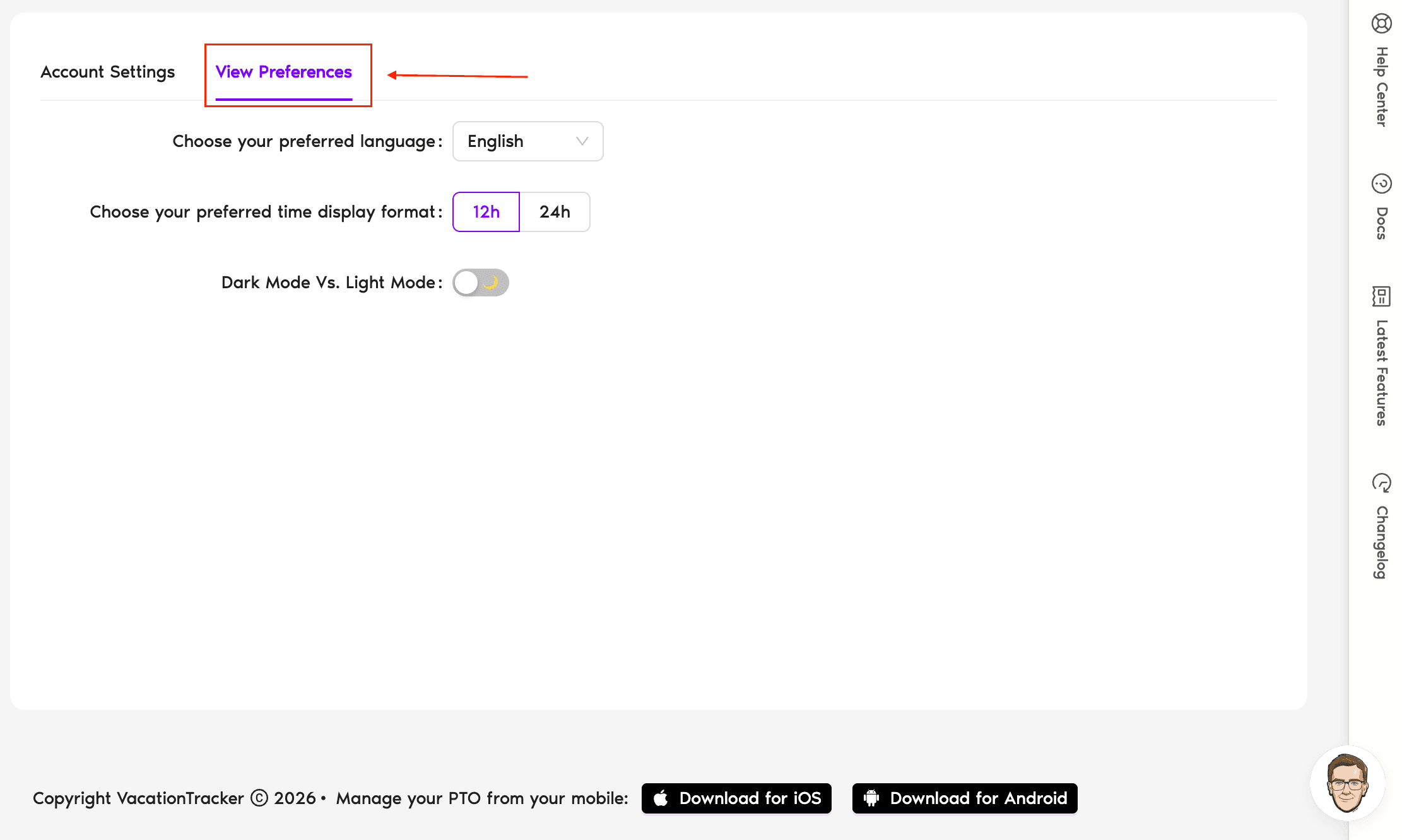Open the preferred language dropdown
The height and width of the screenshot is (840, 1402).
(527, 141)
